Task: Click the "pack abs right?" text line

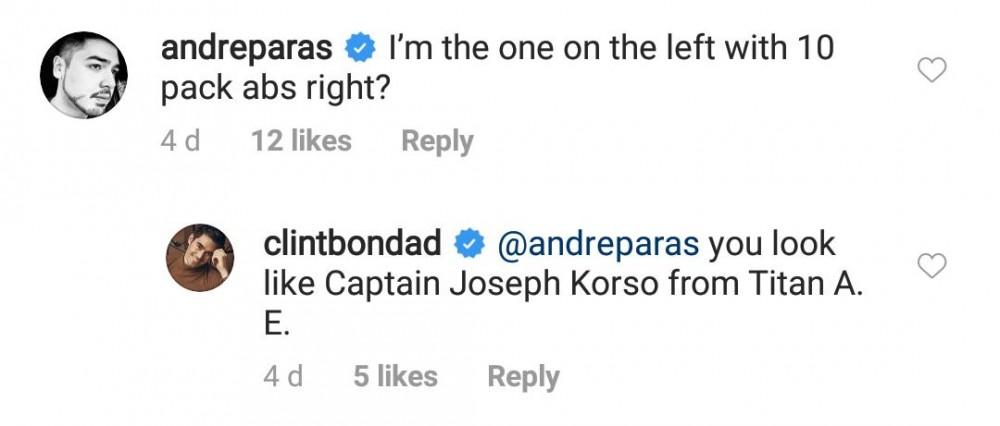Action: point(275,90)
